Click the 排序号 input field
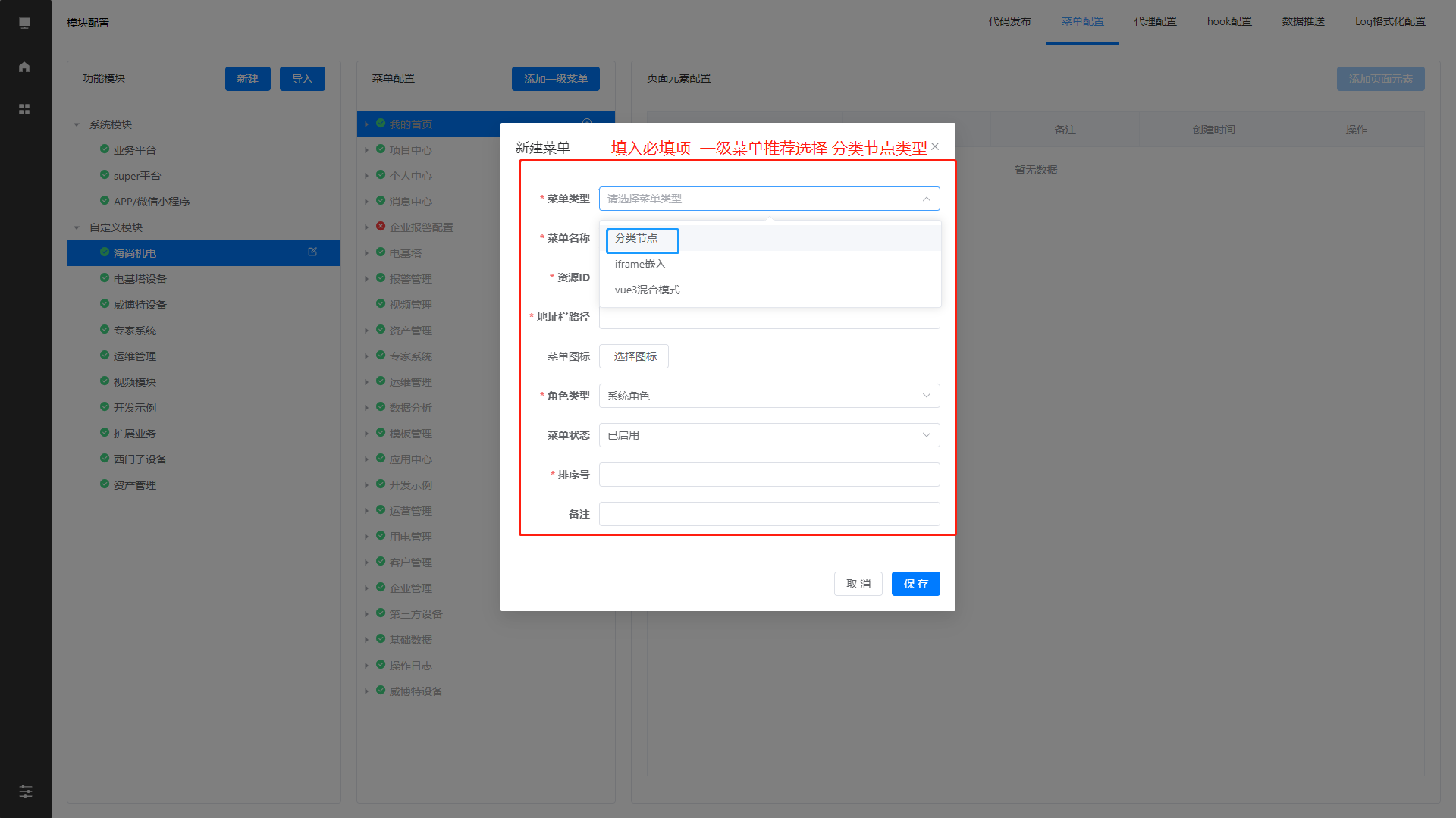The height and width of the screenshot is (818, 1456). tap(769, 475)
